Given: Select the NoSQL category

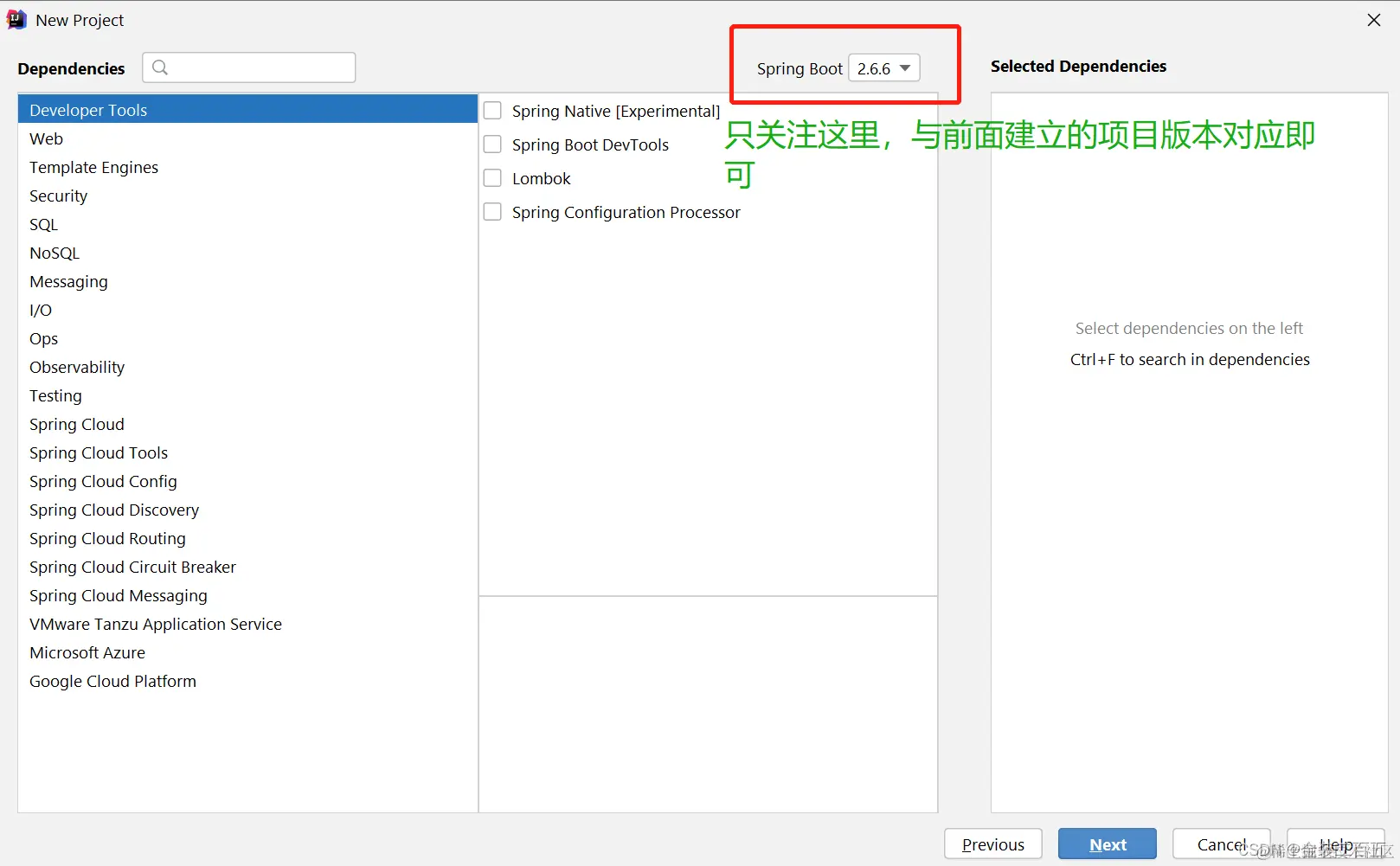Looking at the screenshot, I should (x=247, y=253).
